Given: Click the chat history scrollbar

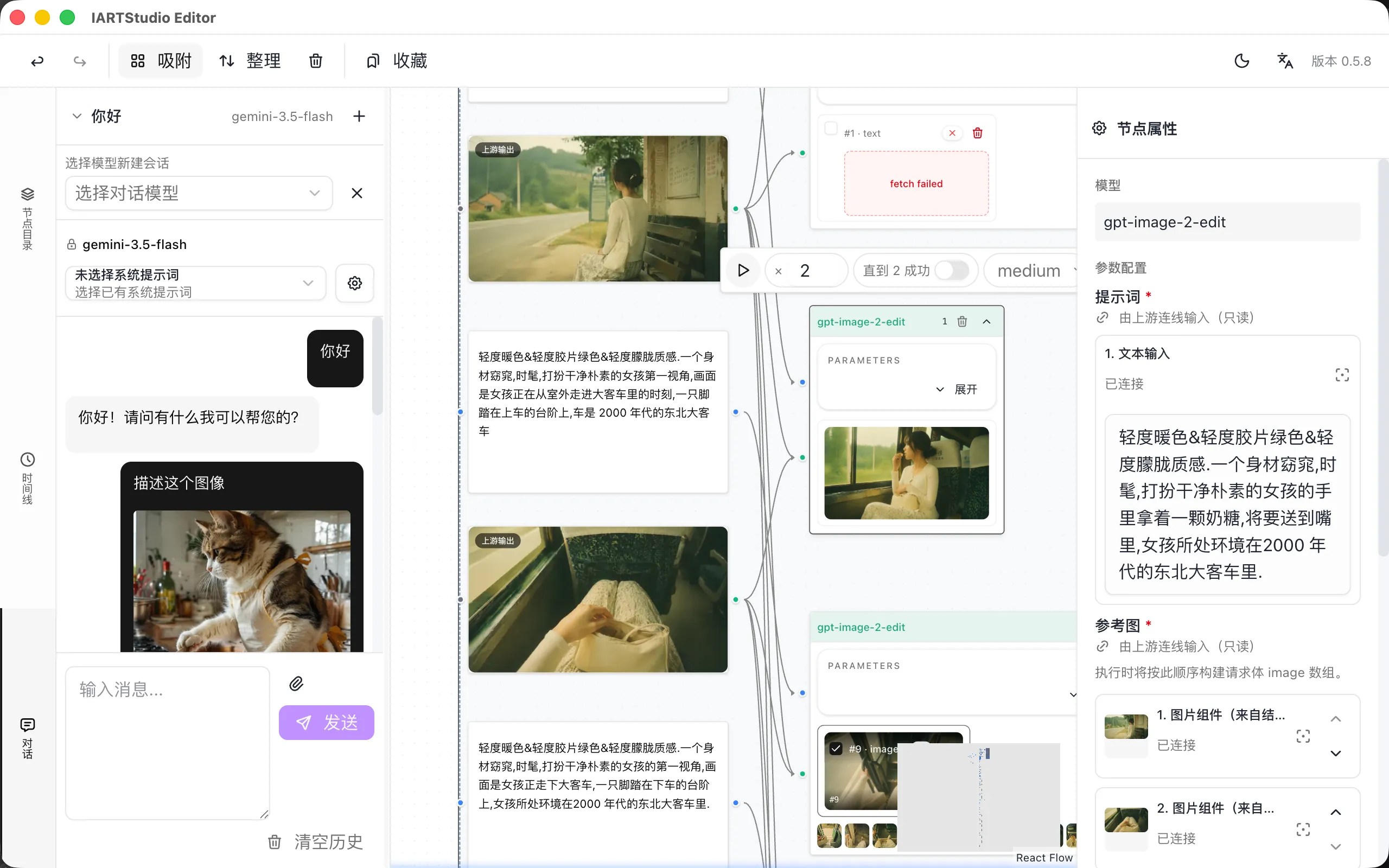Looking at the screenshot, I should (377, 366).
